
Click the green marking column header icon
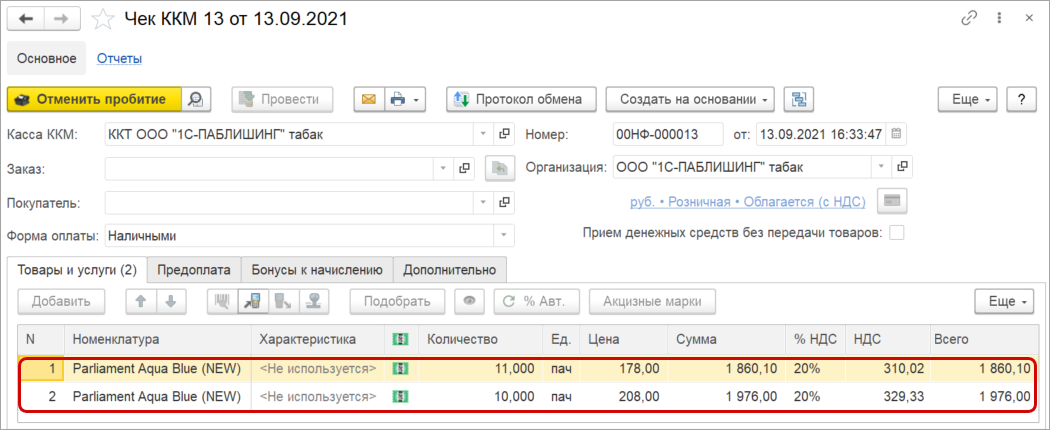coord(400,339)
